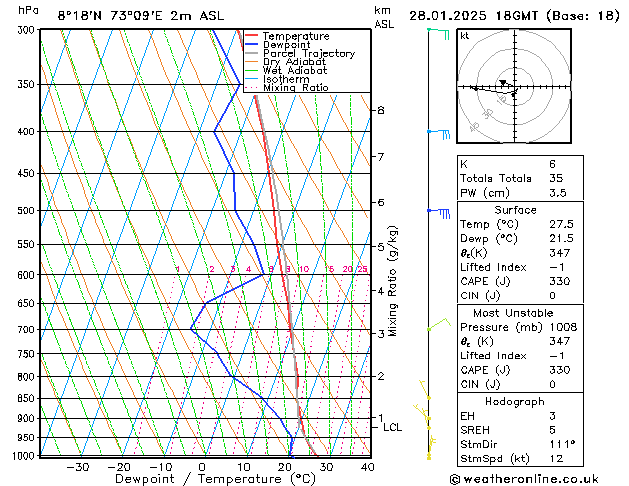This screenshot has height=486, width=629.
Task: Click the Surface section heading
Action: tap(515, 210)
